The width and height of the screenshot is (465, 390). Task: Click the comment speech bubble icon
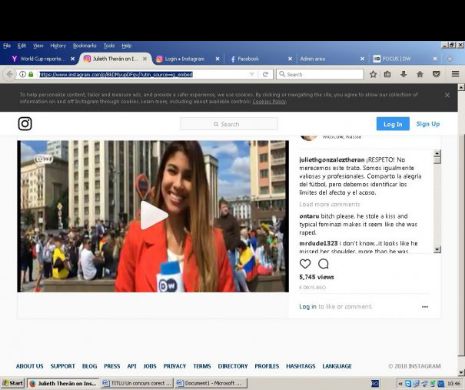click(323, 264)
